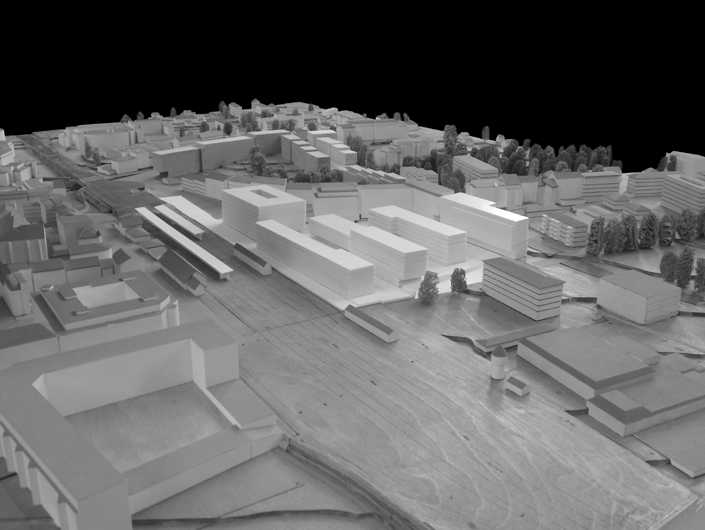The height and width of the screenshot is (530, 705).
Task: Click the left tree of the central pair
Action: pos(428,288)
